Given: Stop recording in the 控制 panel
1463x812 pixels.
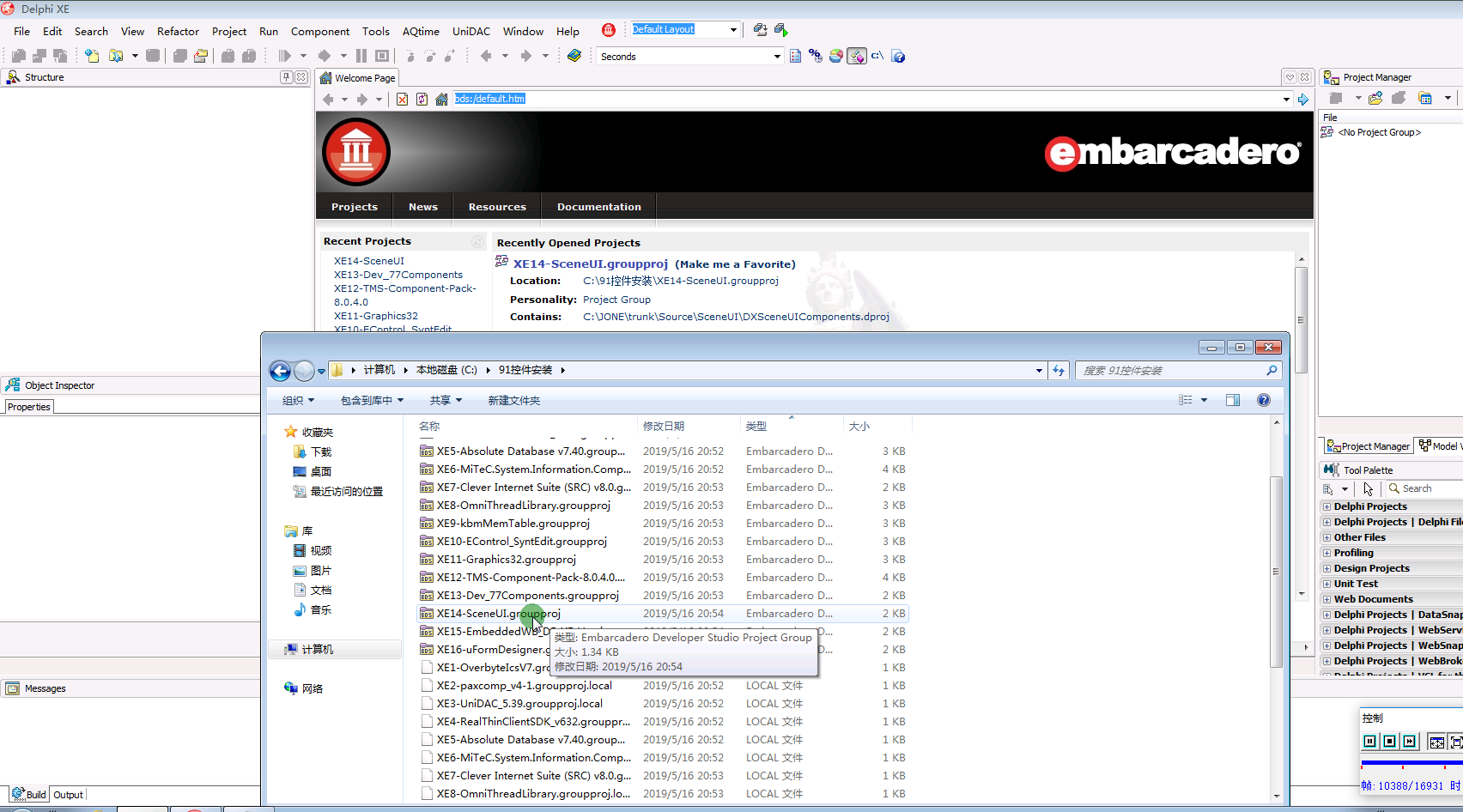Looking at the screenshot, I should 1389,742.
